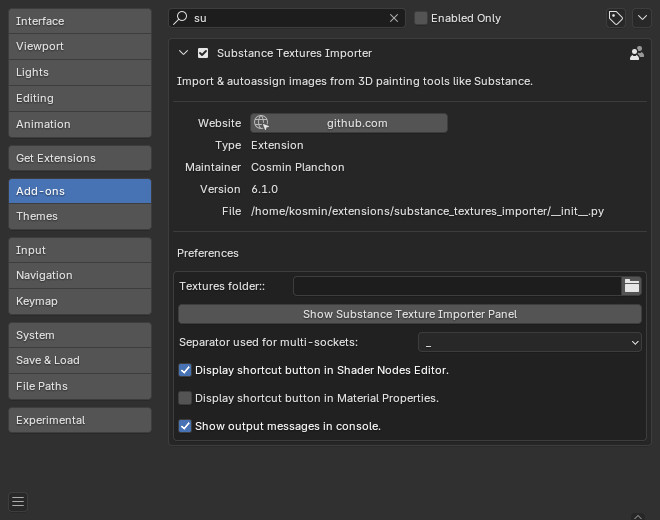Viewport: 660px width, 520px height.
Task: Open the preferences hamburger menu
Action: (18, 501)
